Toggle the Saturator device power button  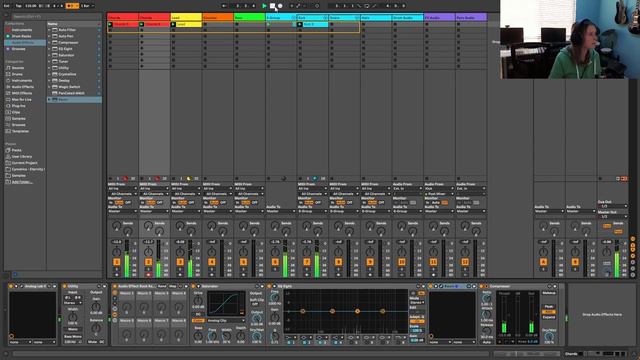(x=193, y=287)
